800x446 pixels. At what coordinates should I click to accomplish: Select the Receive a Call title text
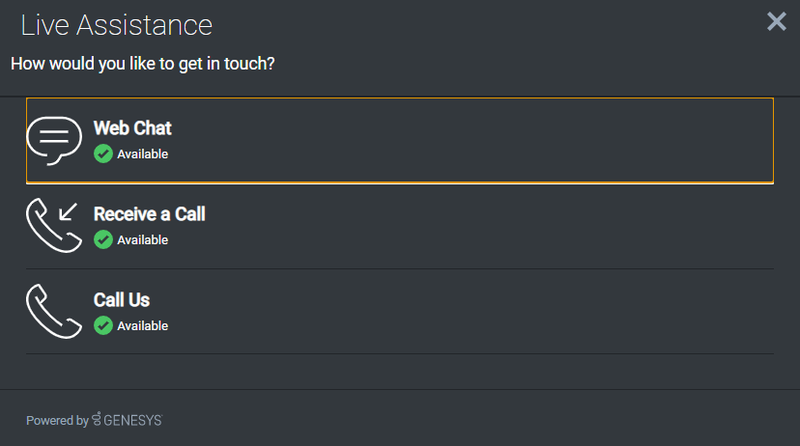(149, 214)
